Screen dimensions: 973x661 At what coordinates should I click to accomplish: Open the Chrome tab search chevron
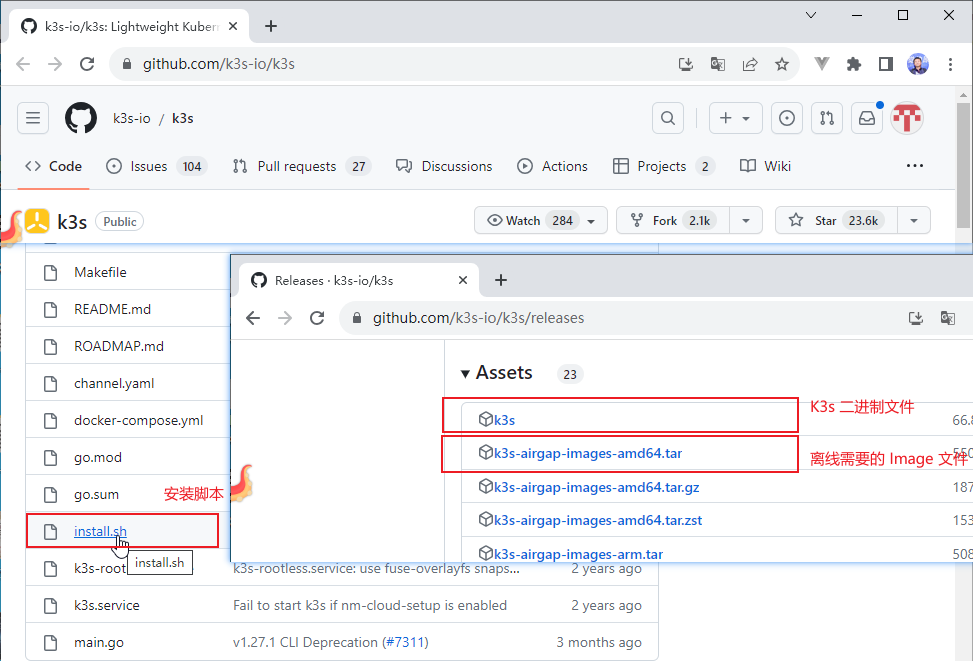[810, 15]
